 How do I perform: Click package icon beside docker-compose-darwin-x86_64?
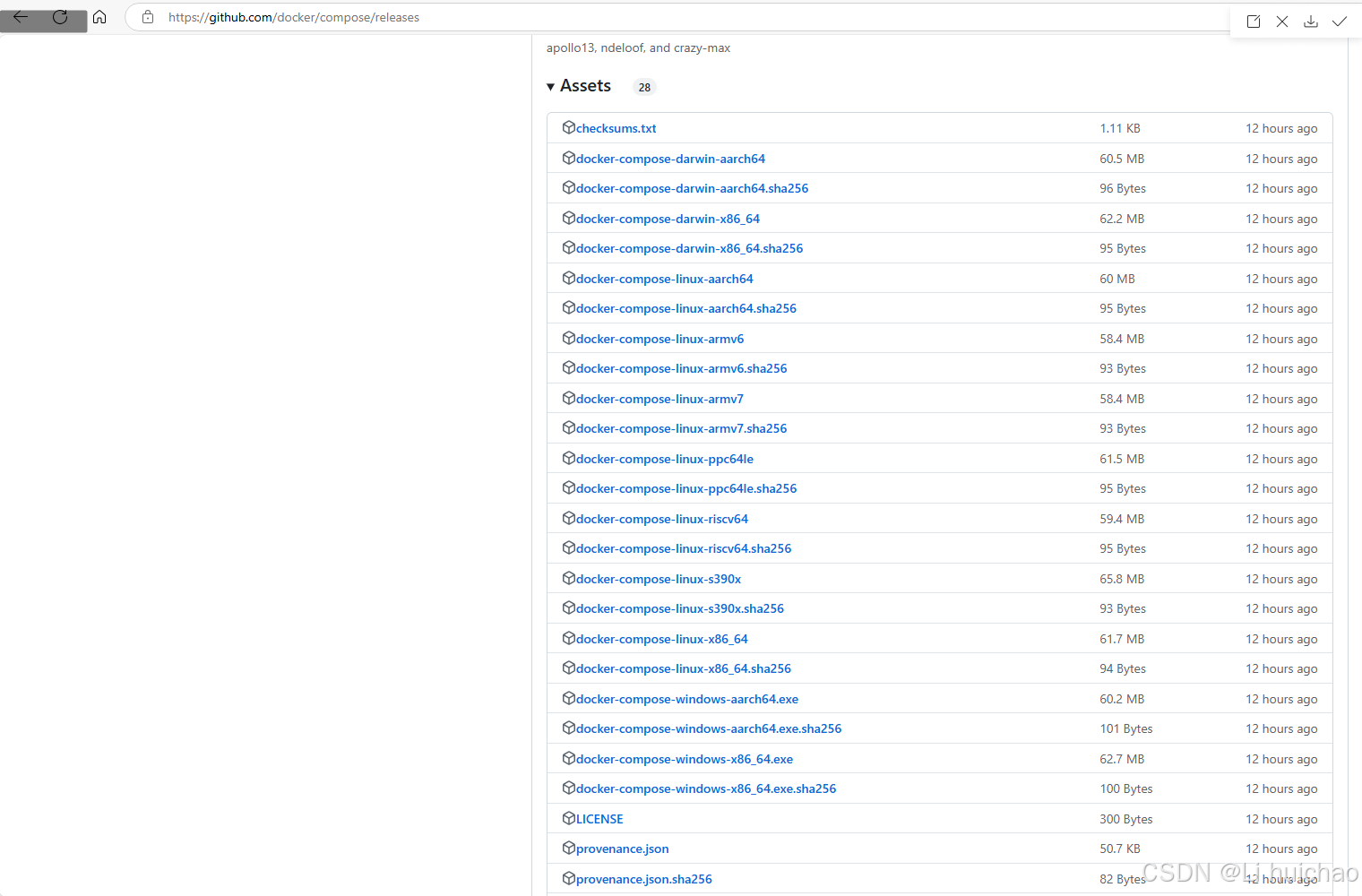[568, 218]
